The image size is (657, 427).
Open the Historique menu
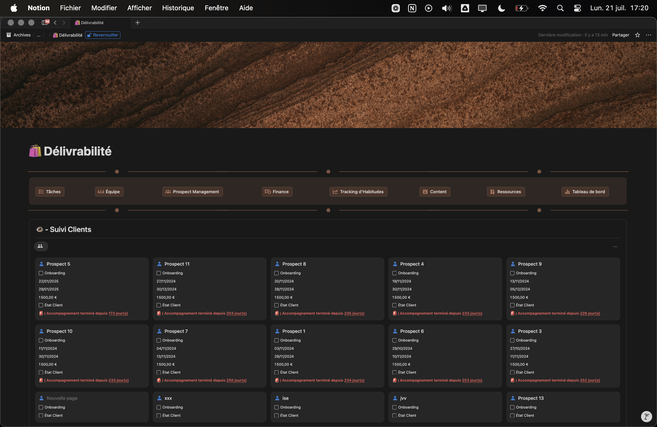tap(178, 8)
